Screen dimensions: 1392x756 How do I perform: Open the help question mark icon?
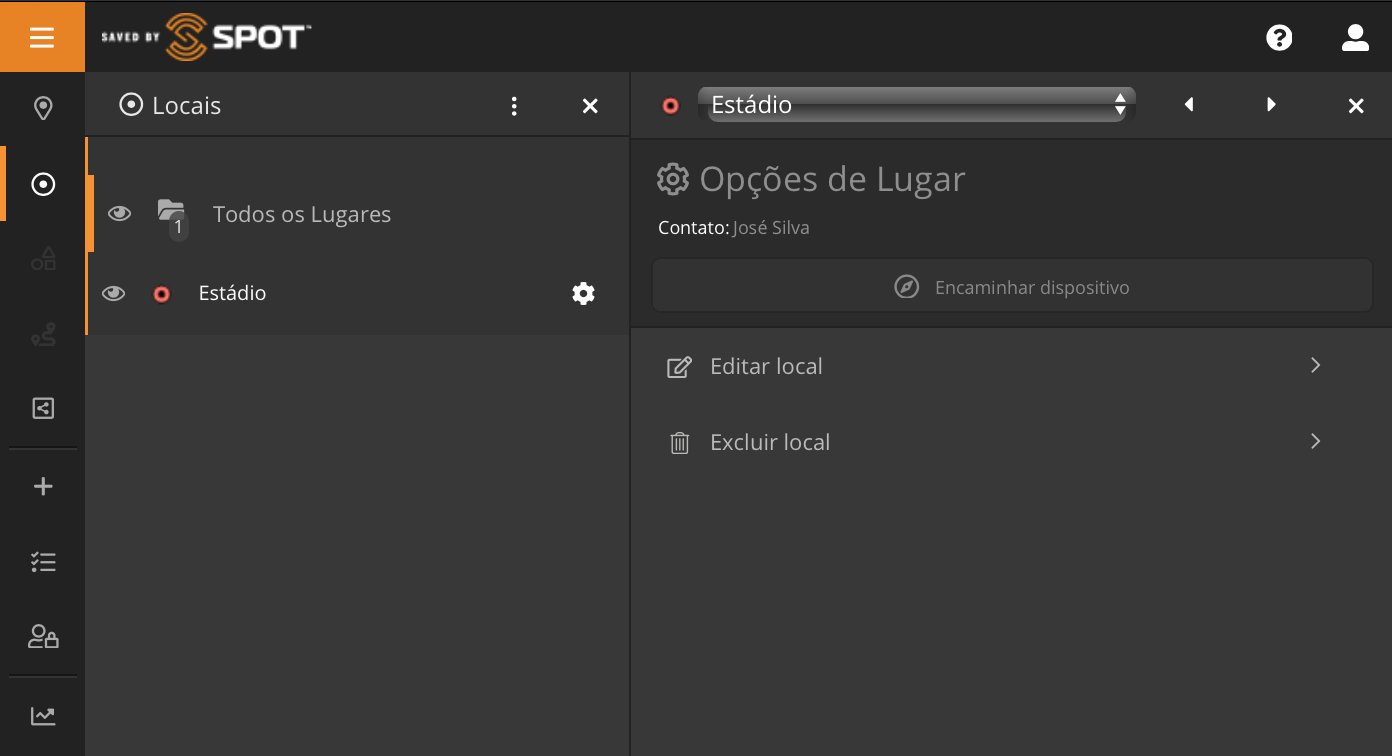click(1279, 38)
